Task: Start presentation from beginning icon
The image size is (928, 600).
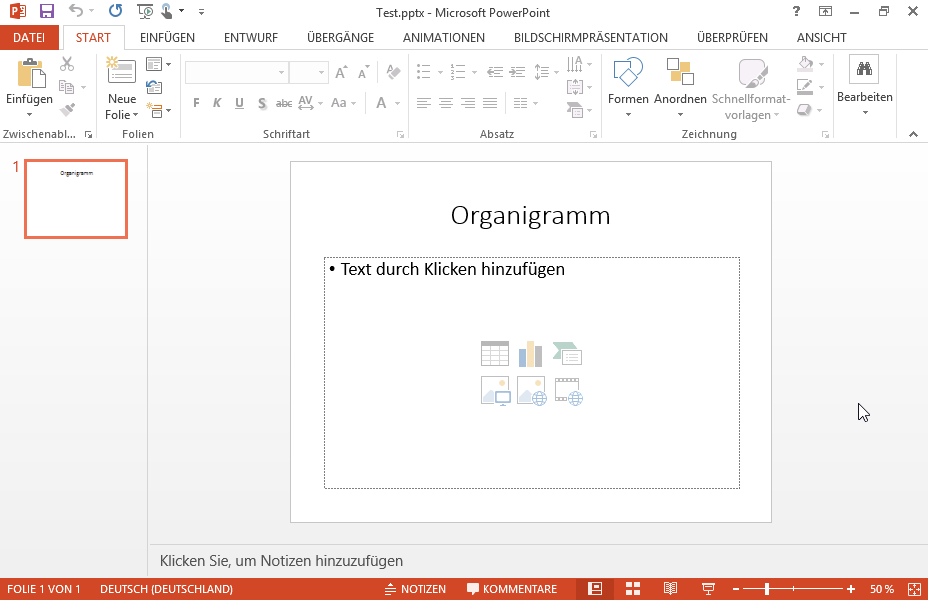Action: (x=144, y=11)
